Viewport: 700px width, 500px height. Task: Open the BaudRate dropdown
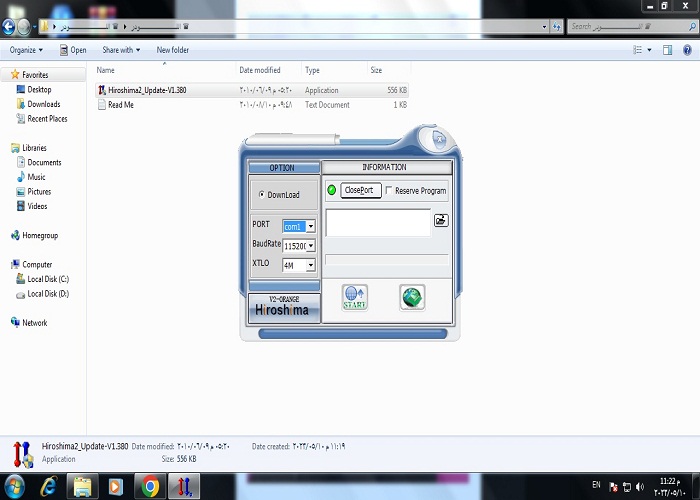pos(311,246)
